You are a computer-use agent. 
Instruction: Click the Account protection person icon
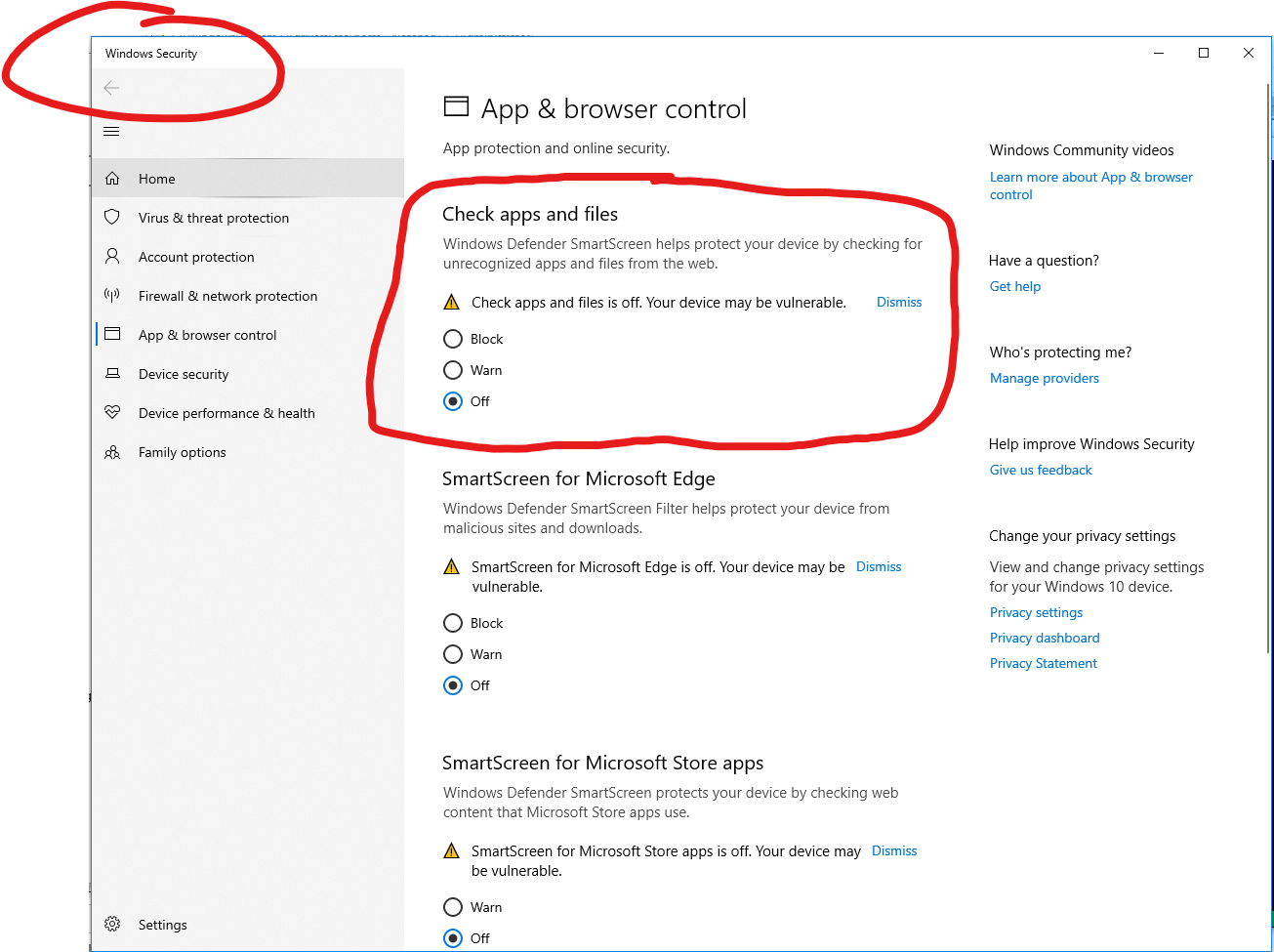112,256
